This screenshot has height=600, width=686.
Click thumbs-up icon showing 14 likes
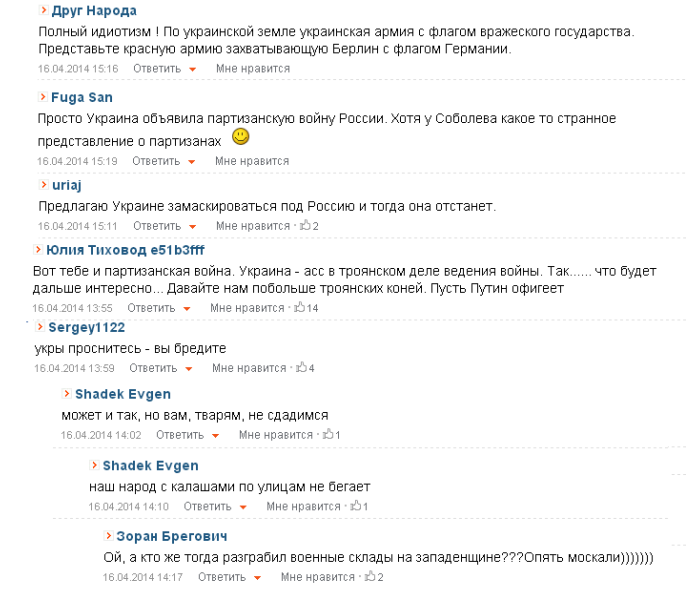click(x=300, y=307)
